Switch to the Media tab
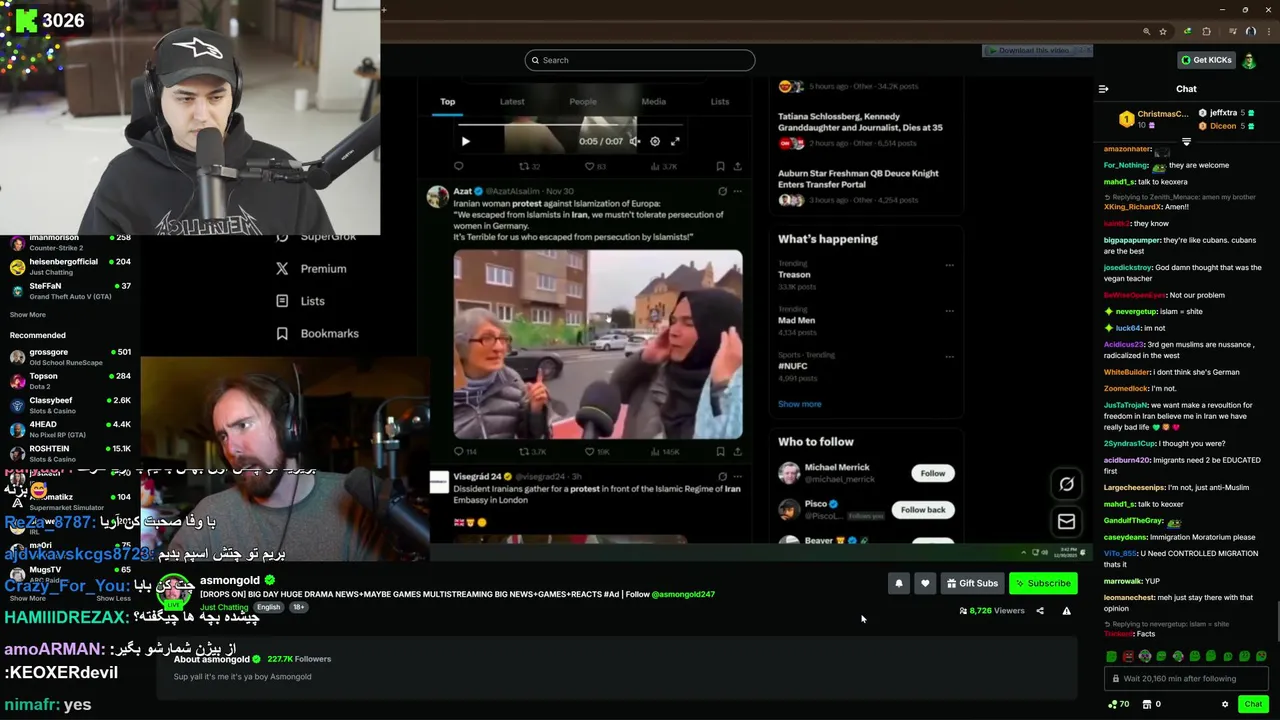 pyautogui.click(x=653, y=101)
